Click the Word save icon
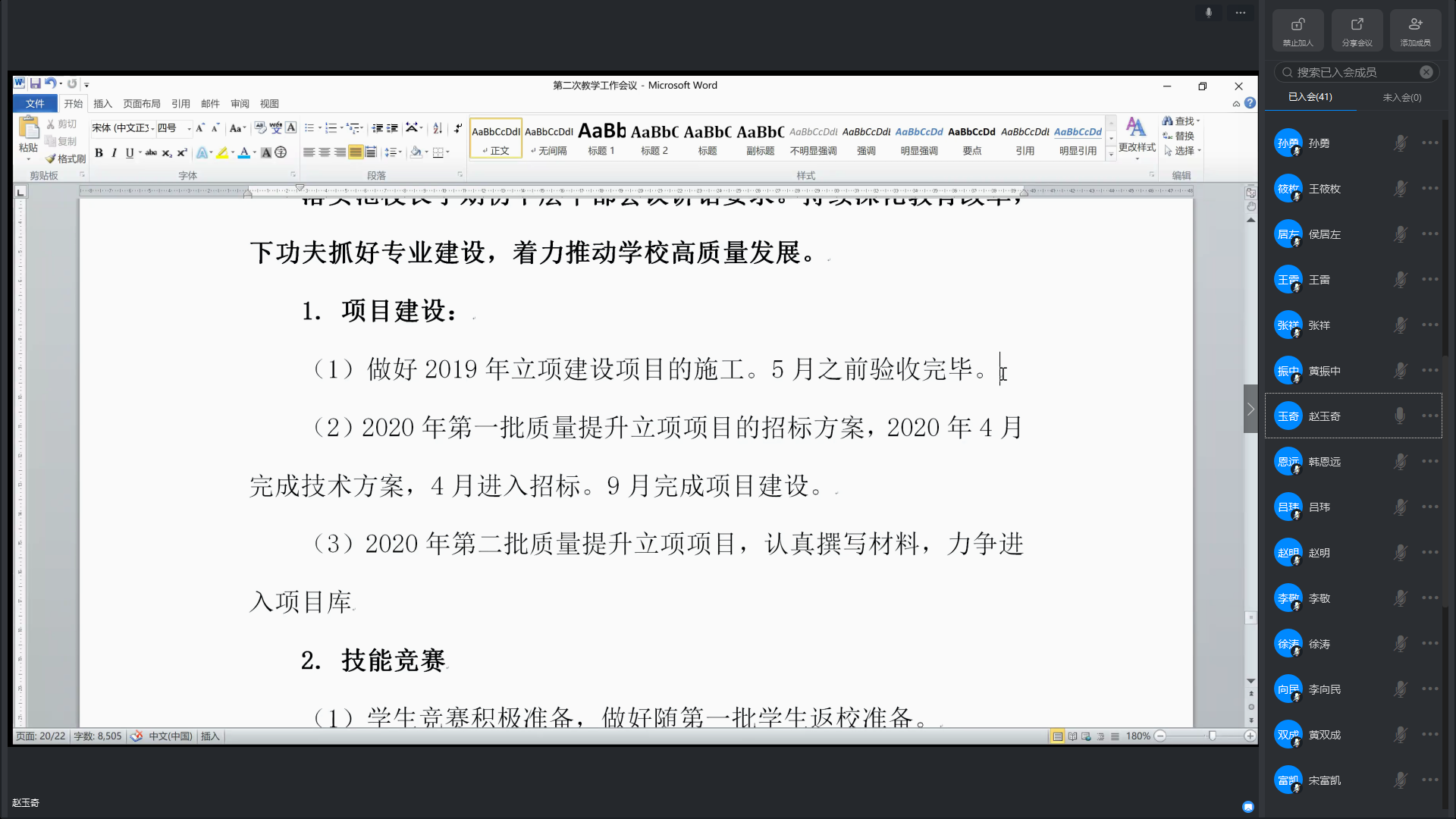1456x819 pixels. [35, 83]
